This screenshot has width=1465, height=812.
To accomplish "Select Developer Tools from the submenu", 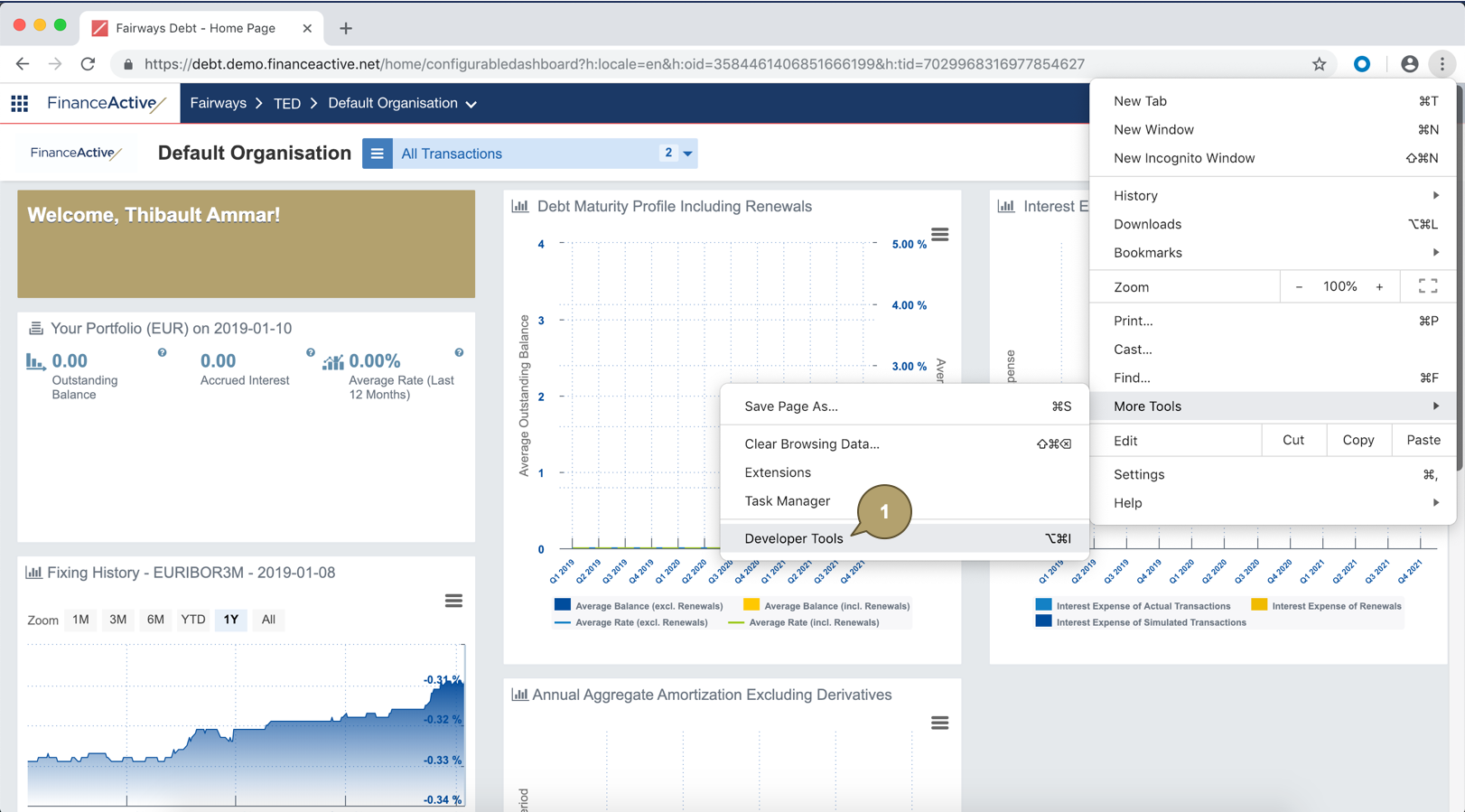I will [x=793, y=538].
